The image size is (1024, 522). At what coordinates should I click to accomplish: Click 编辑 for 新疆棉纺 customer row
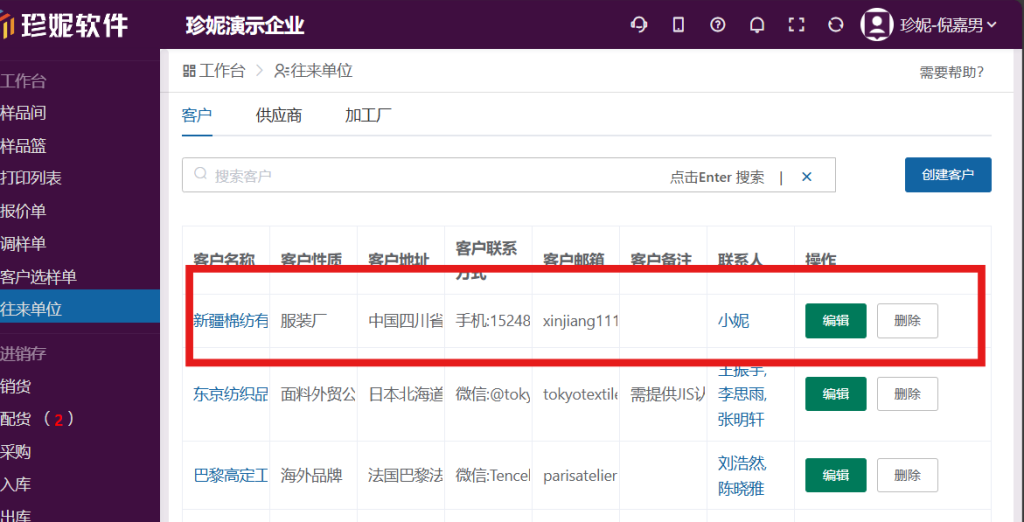click(x=835, y=321)
